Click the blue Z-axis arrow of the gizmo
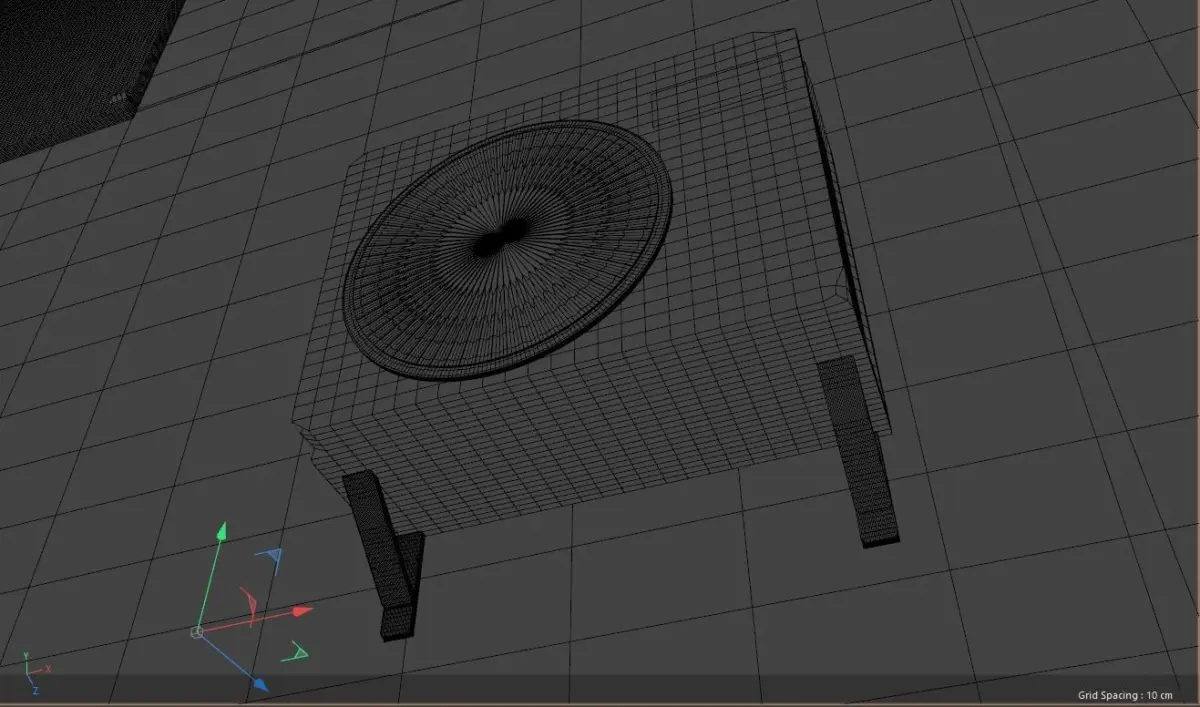This screenshot has width=1200, height=707. 260,684
